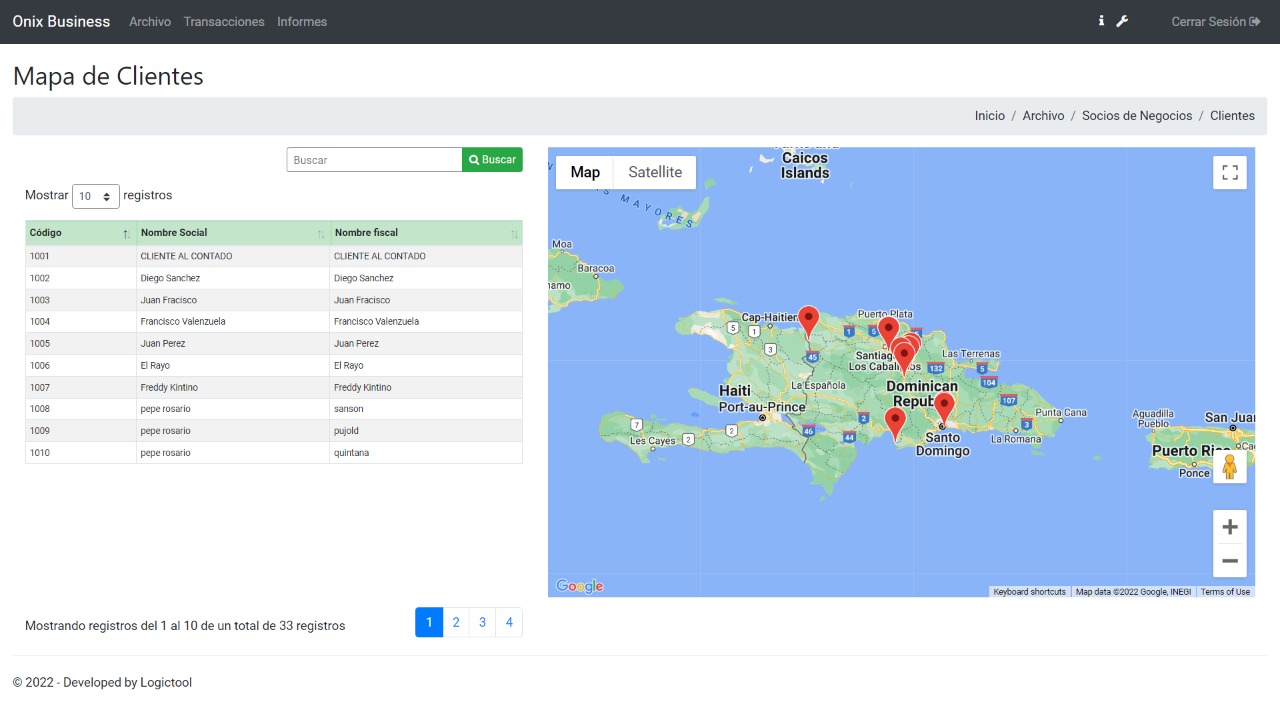Zoom in on the map
This screenshot has width=1280, height=720.
coord(1230,527)
